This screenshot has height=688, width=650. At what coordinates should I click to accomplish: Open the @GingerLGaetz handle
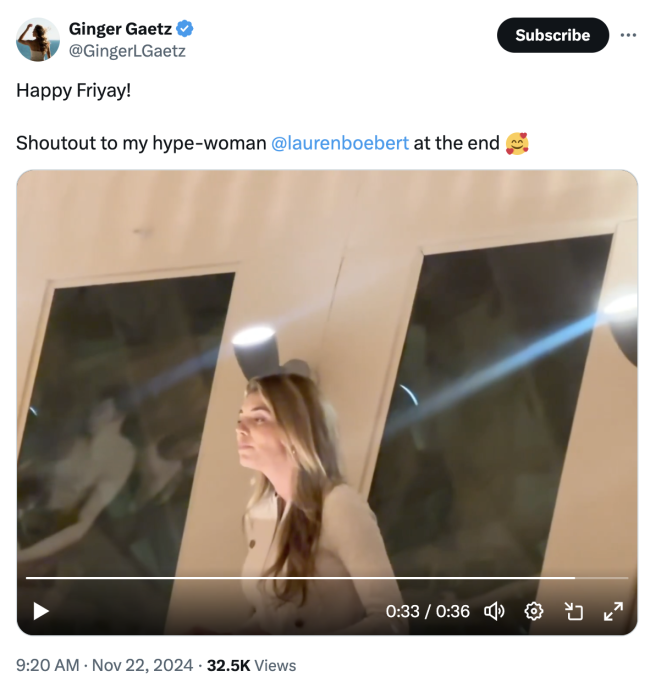(127, 50)
